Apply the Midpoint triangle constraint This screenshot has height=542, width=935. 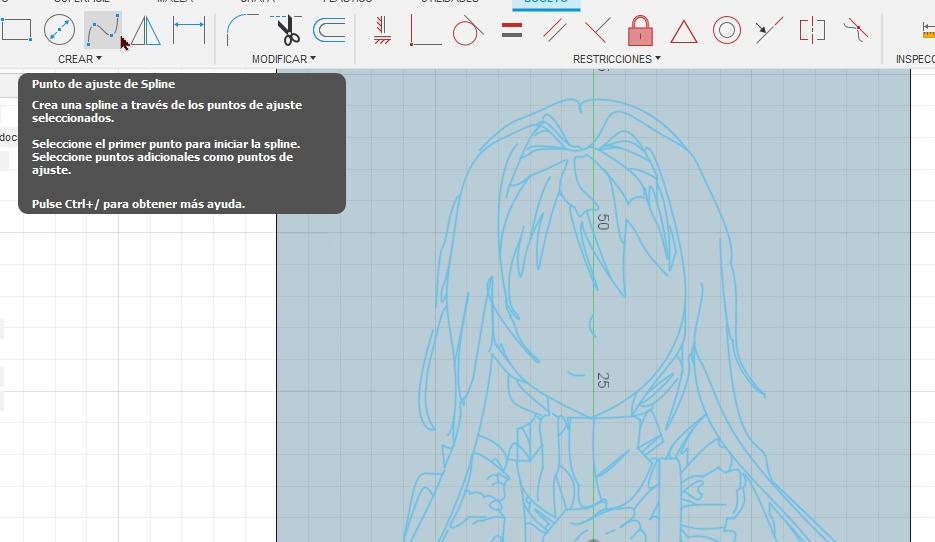(683, 32)
